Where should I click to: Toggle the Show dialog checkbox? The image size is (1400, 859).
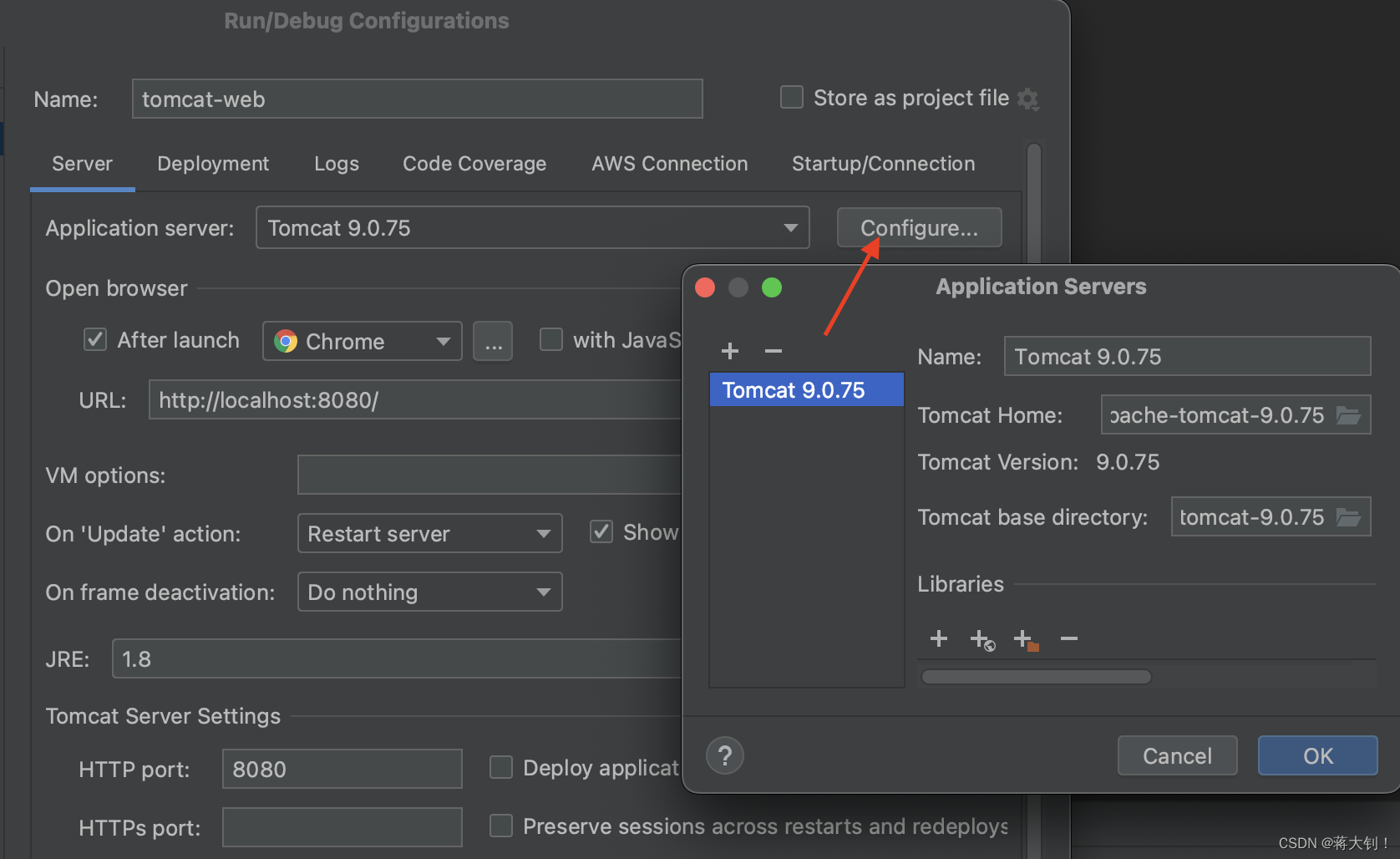click(x=601, y=531)
